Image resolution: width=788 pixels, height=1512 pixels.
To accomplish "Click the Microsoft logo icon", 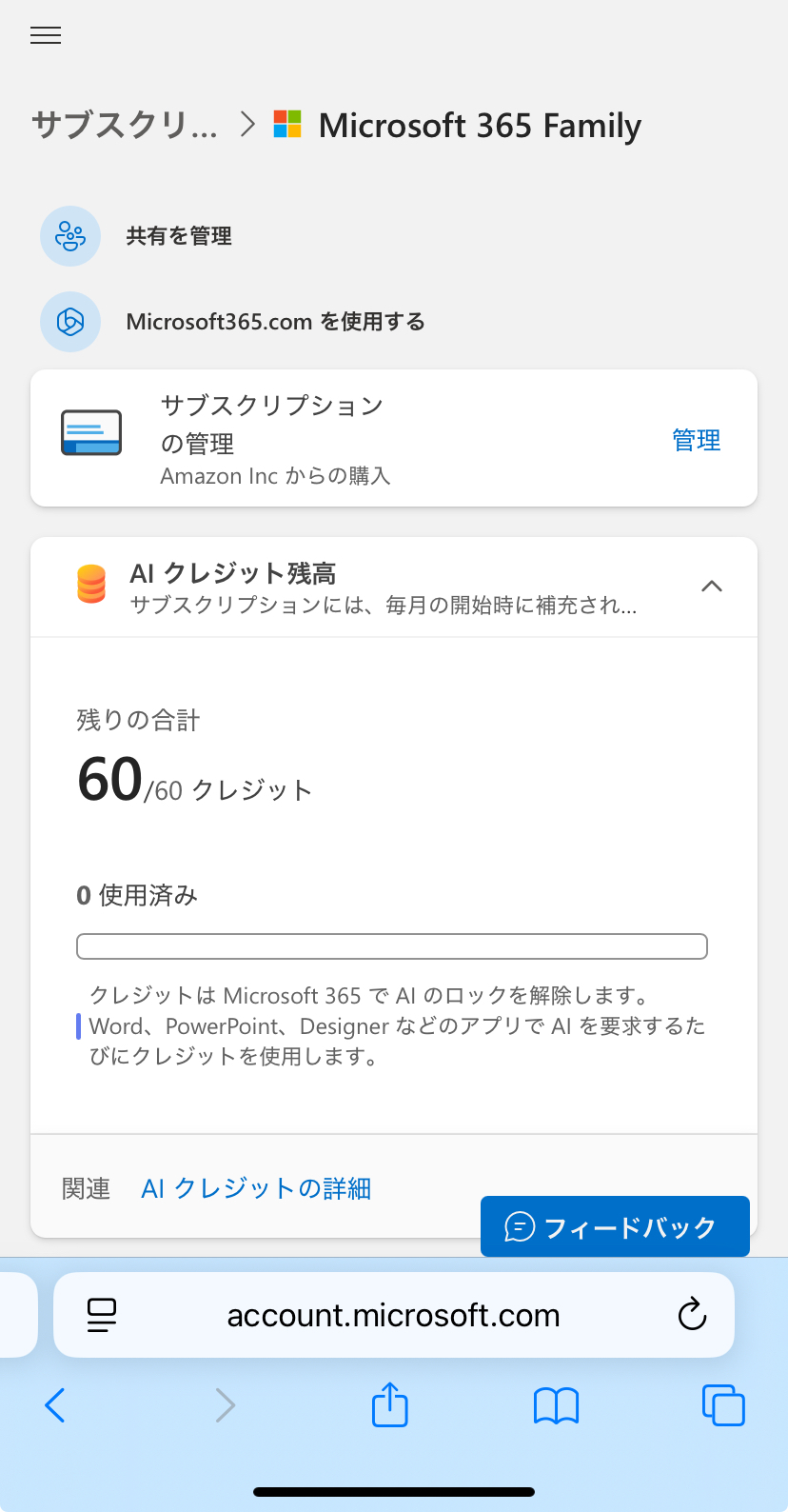I will (287, 125).
